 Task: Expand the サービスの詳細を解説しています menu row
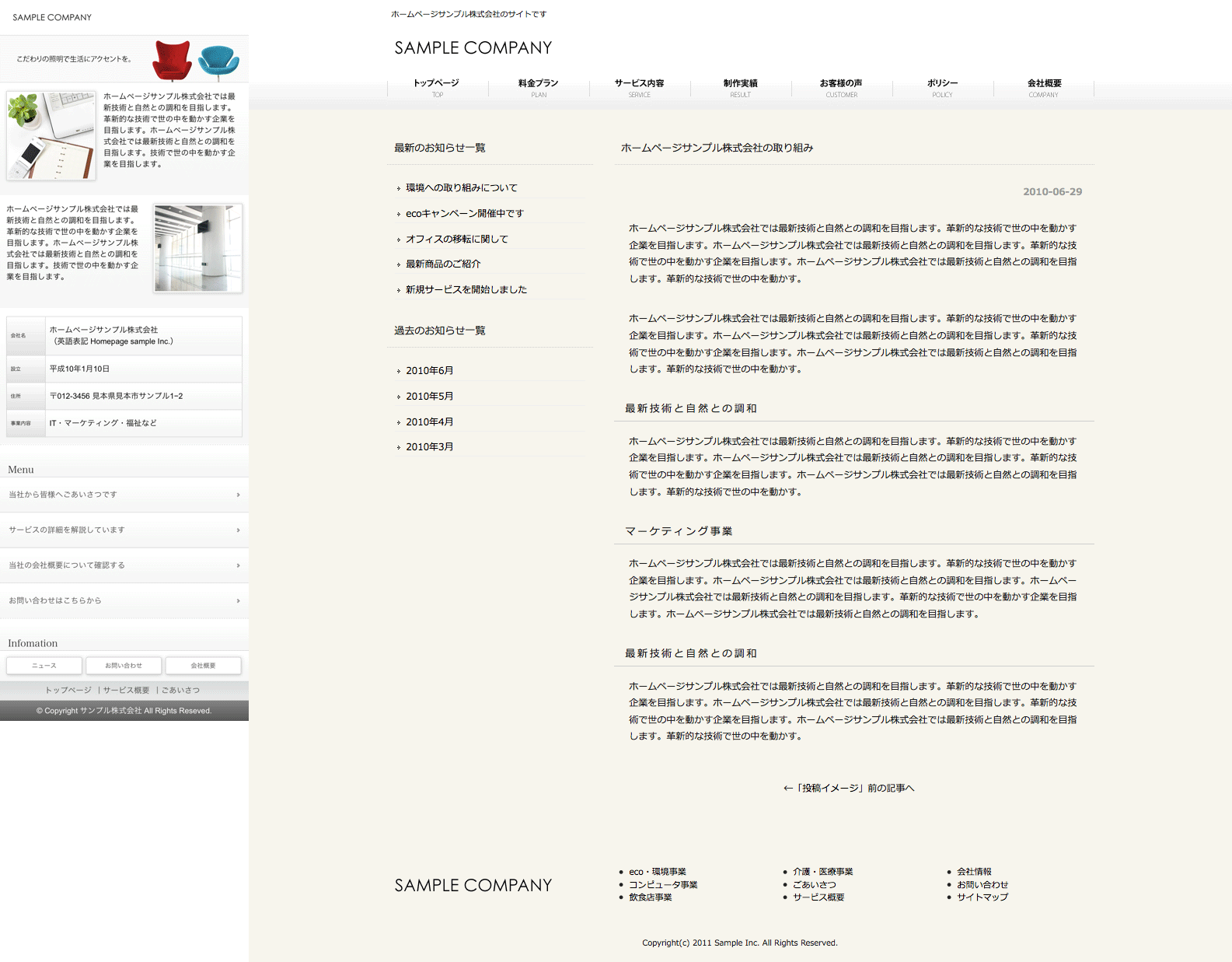[124, 530]
